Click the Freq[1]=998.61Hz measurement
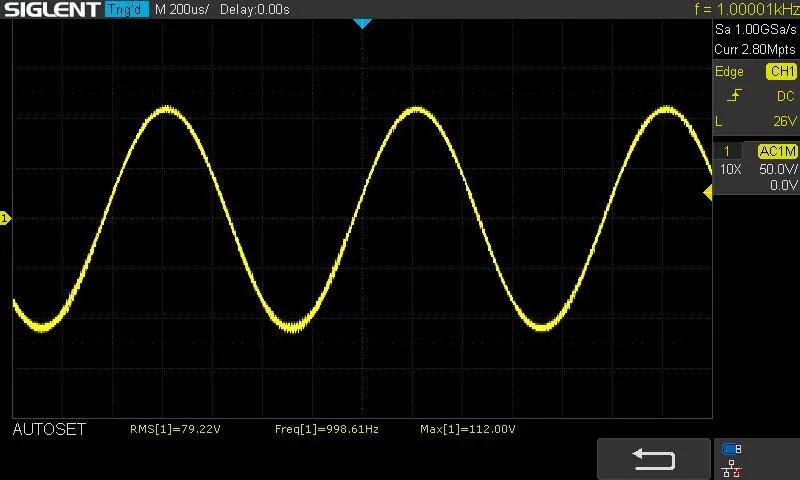The height and width of the screenshot is (480, 800). coord(327,430)
